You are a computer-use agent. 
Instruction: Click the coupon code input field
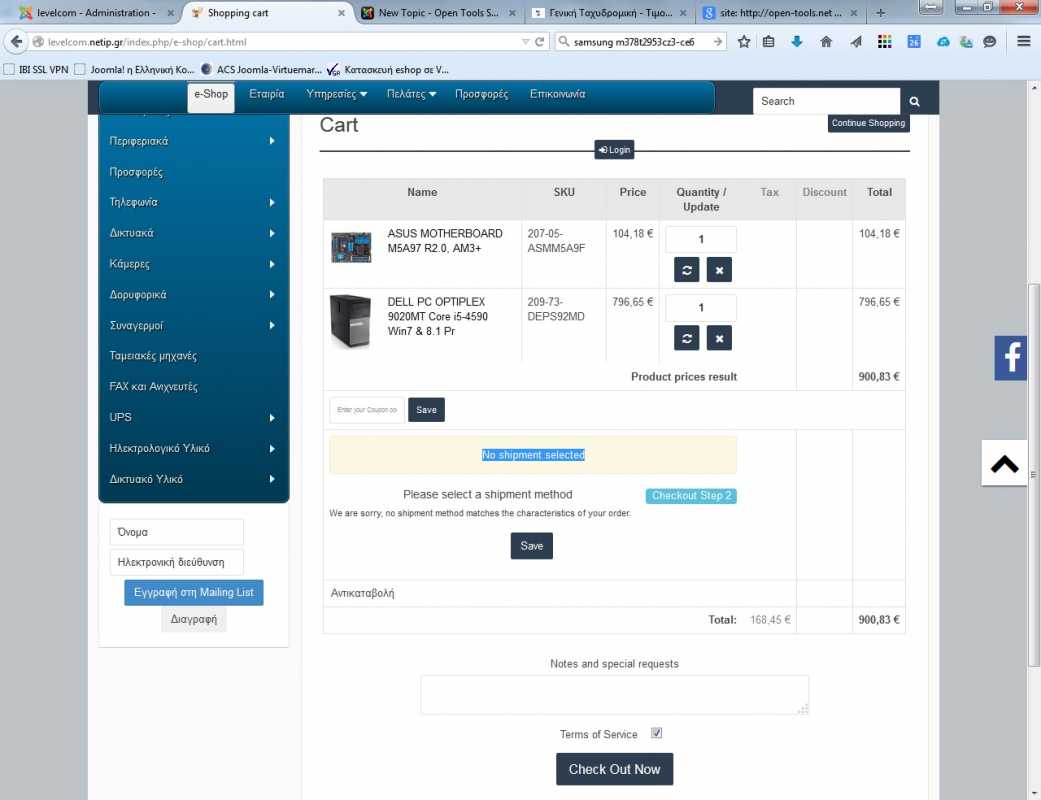pyautogui.click(x=367, y=410)
